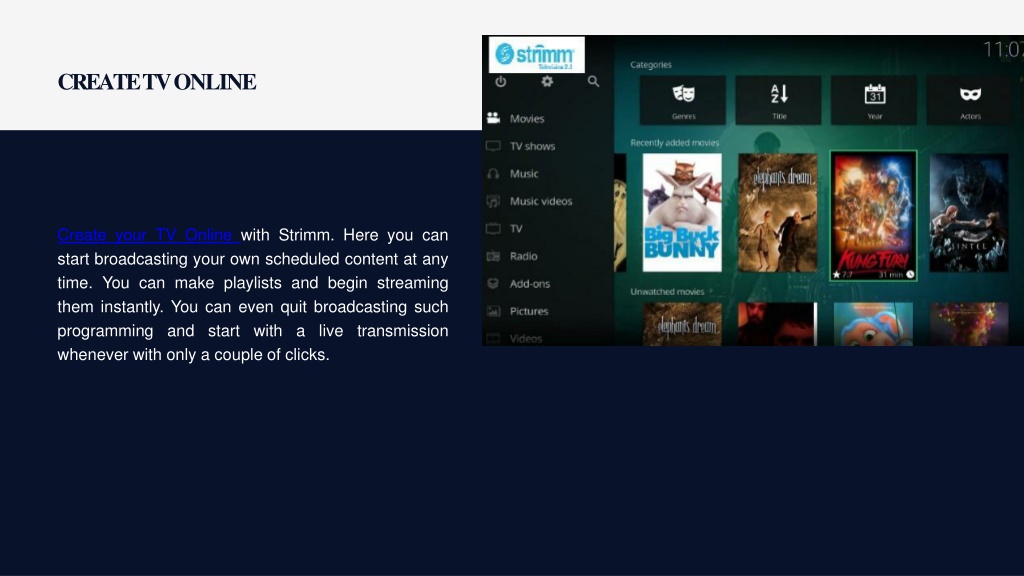Click the Music headphones icon
The height and width of the screenshot is (576, 1024).
(x=494, y=174)
